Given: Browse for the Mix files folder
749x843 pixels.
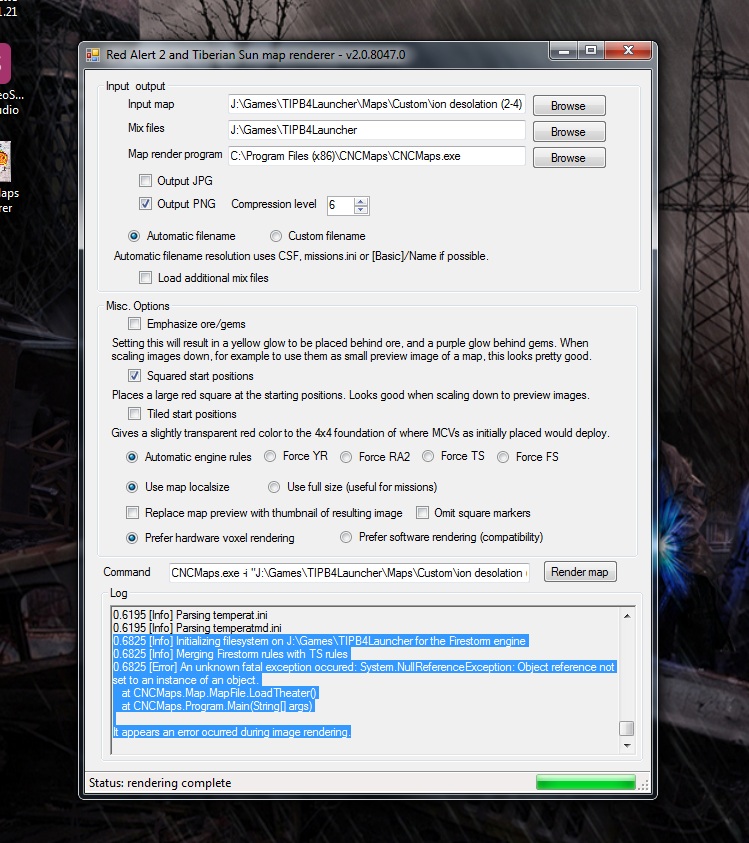Looking at the screenshot, I should pyautogui.click(x=568, y=131).
